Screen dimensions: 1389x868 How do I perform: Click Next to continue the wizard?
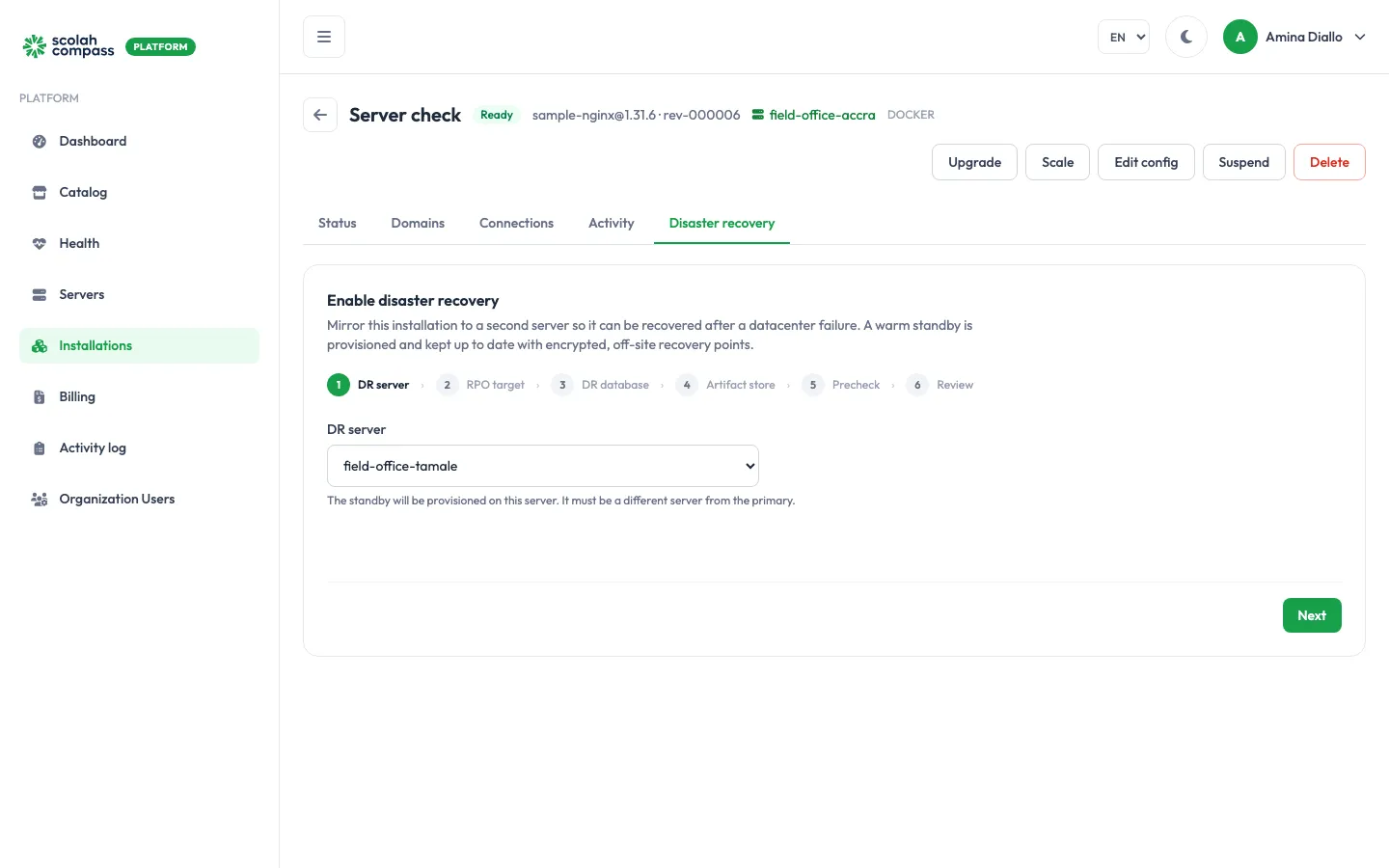coord(1312,615)
